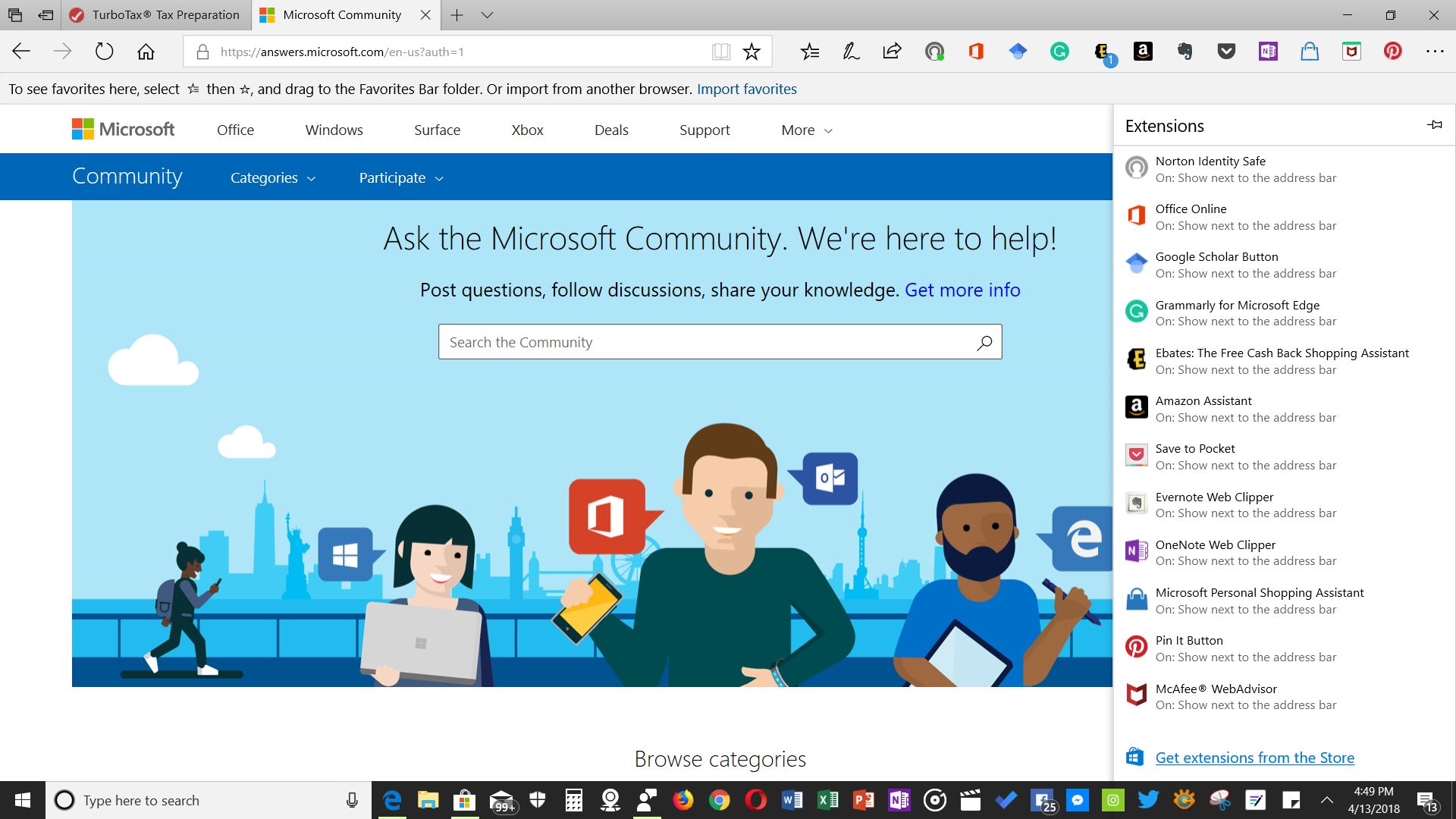Click the Import favorites link
The height and width of the screenshot is (819, 1456).
click(x=746, y=89)
